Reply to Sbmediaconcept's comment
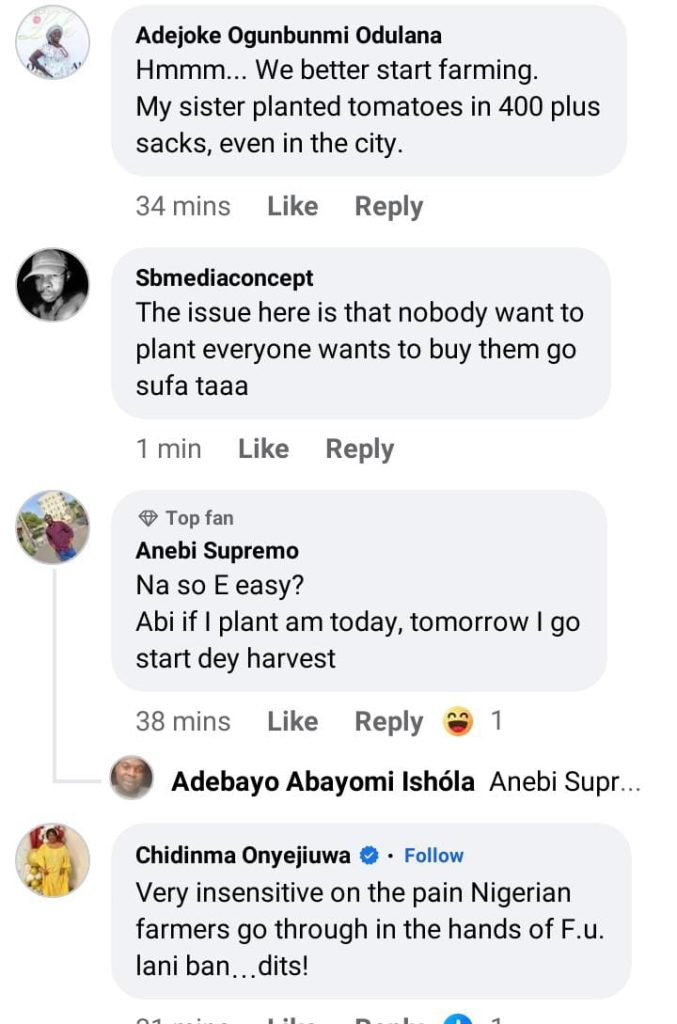 [359, 450]
